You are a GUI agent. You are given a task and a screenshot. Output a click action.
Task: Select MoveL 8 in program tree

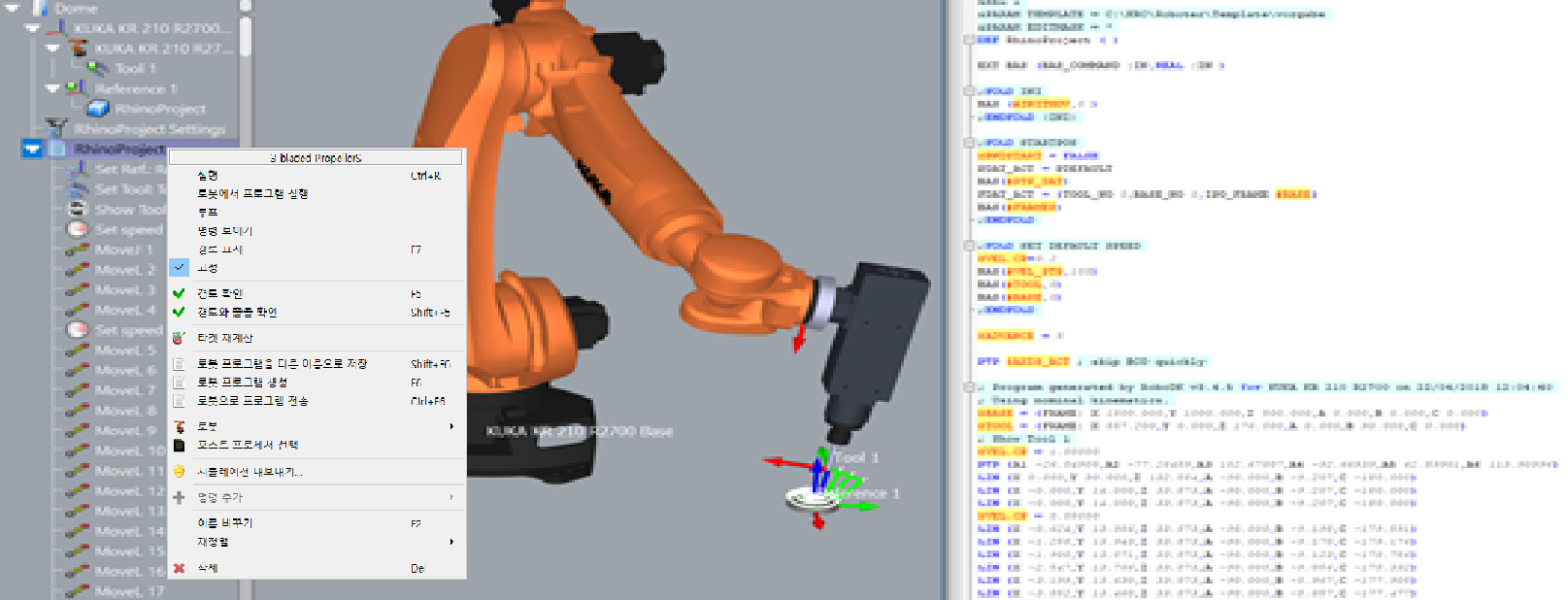[124, 410]
